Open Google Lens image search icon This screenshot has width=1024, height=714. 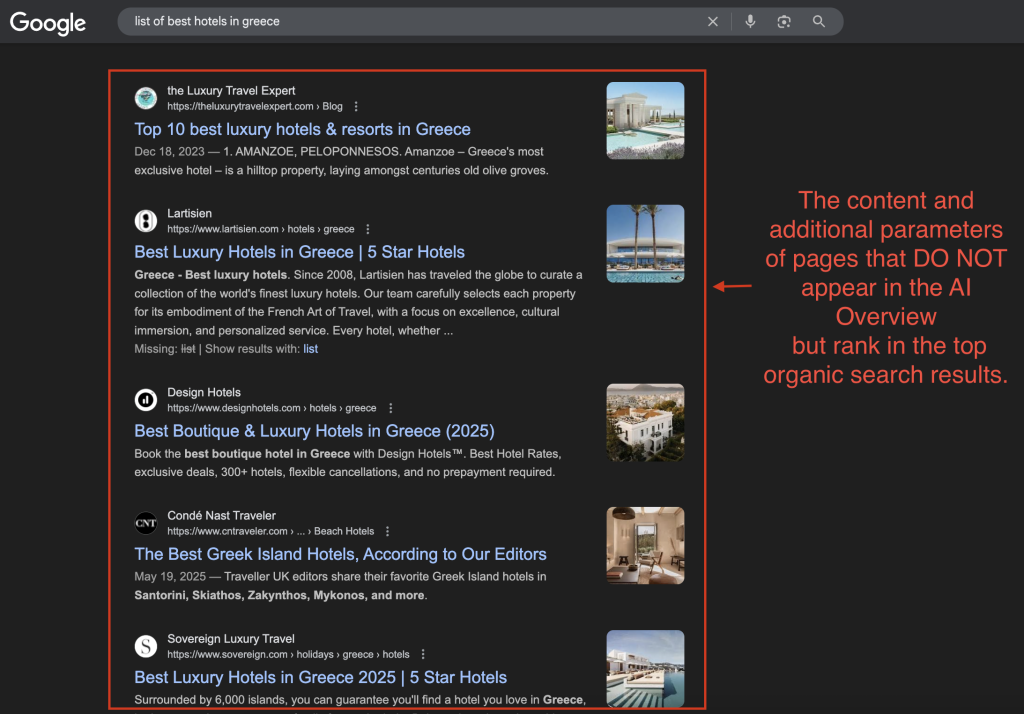(x=784, y=22)
